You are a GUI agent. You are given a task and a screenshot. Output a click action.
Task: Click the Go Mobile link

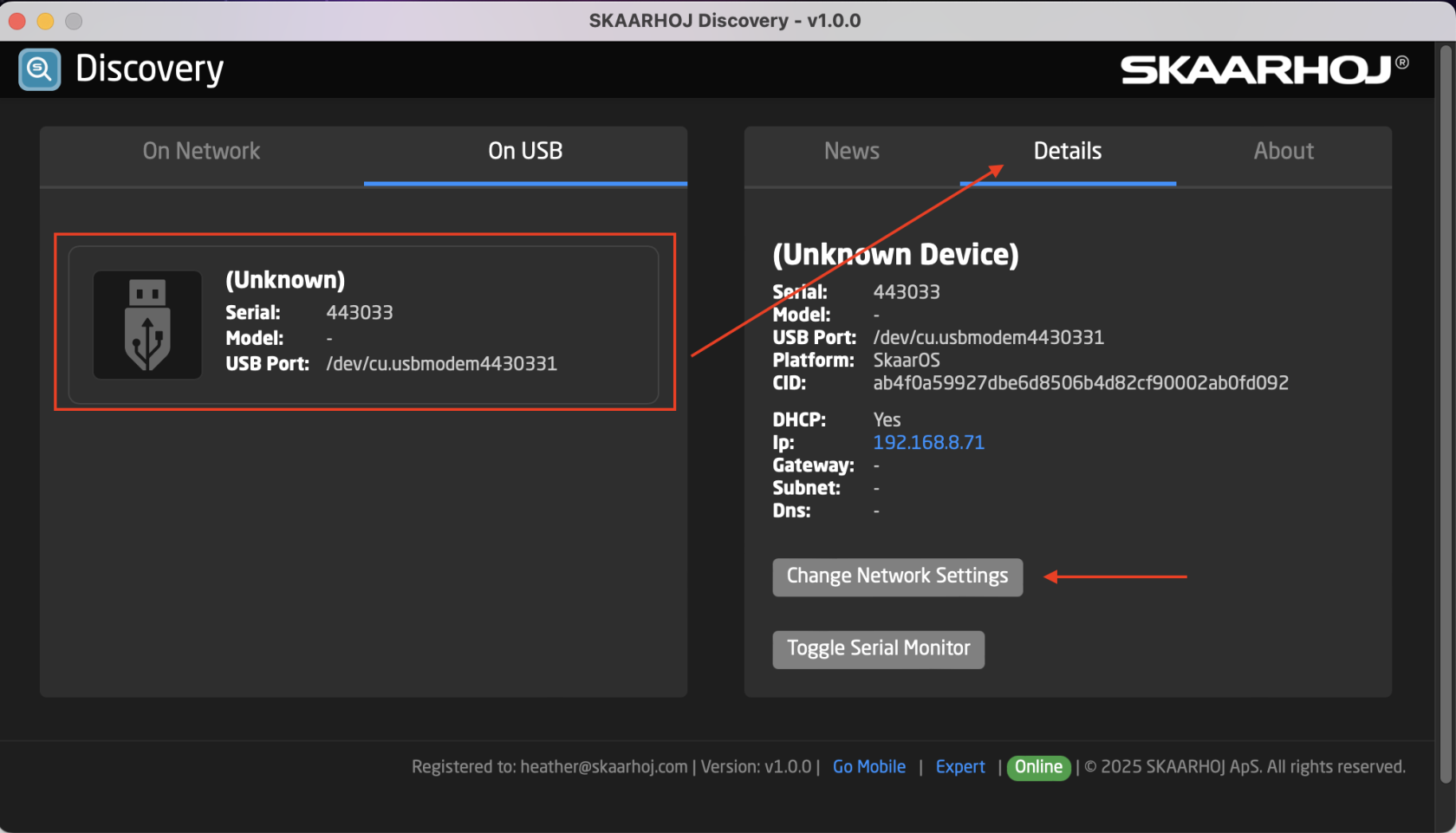point(868,767)
